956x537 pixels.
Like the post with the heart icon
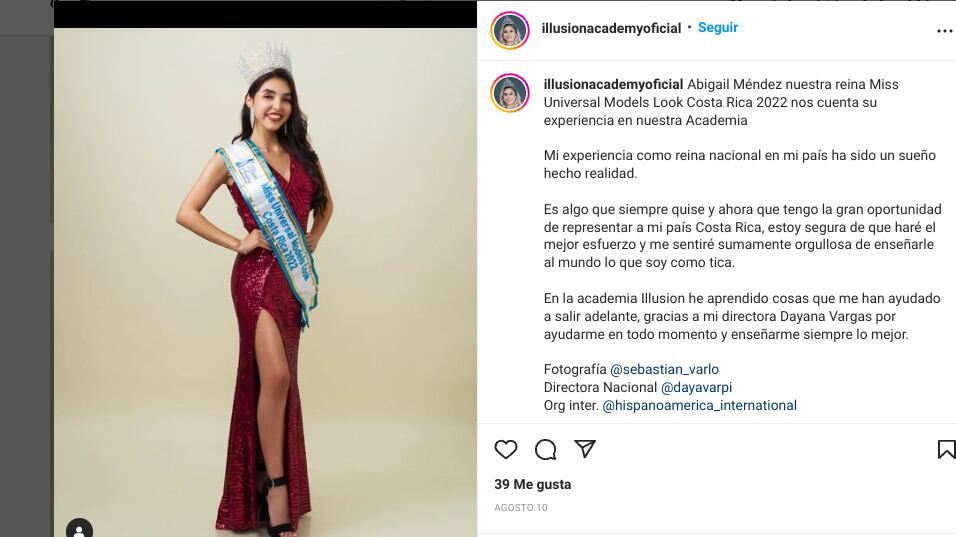tap(506, 450)
